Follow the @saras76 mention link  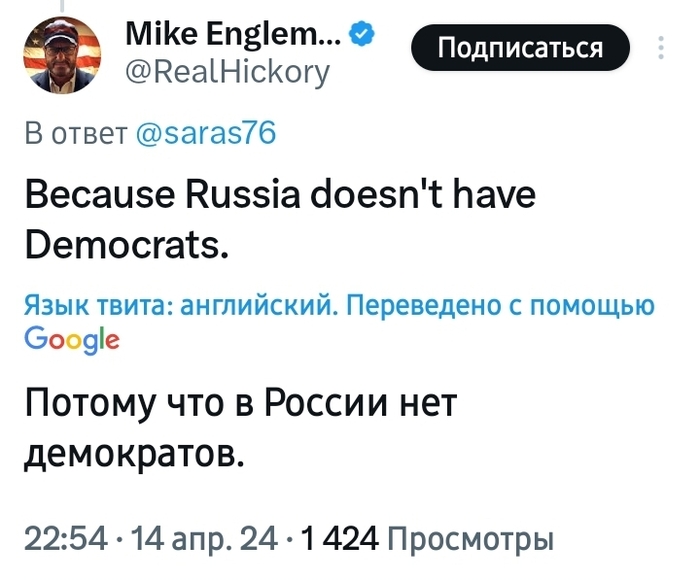pos(204,135)
